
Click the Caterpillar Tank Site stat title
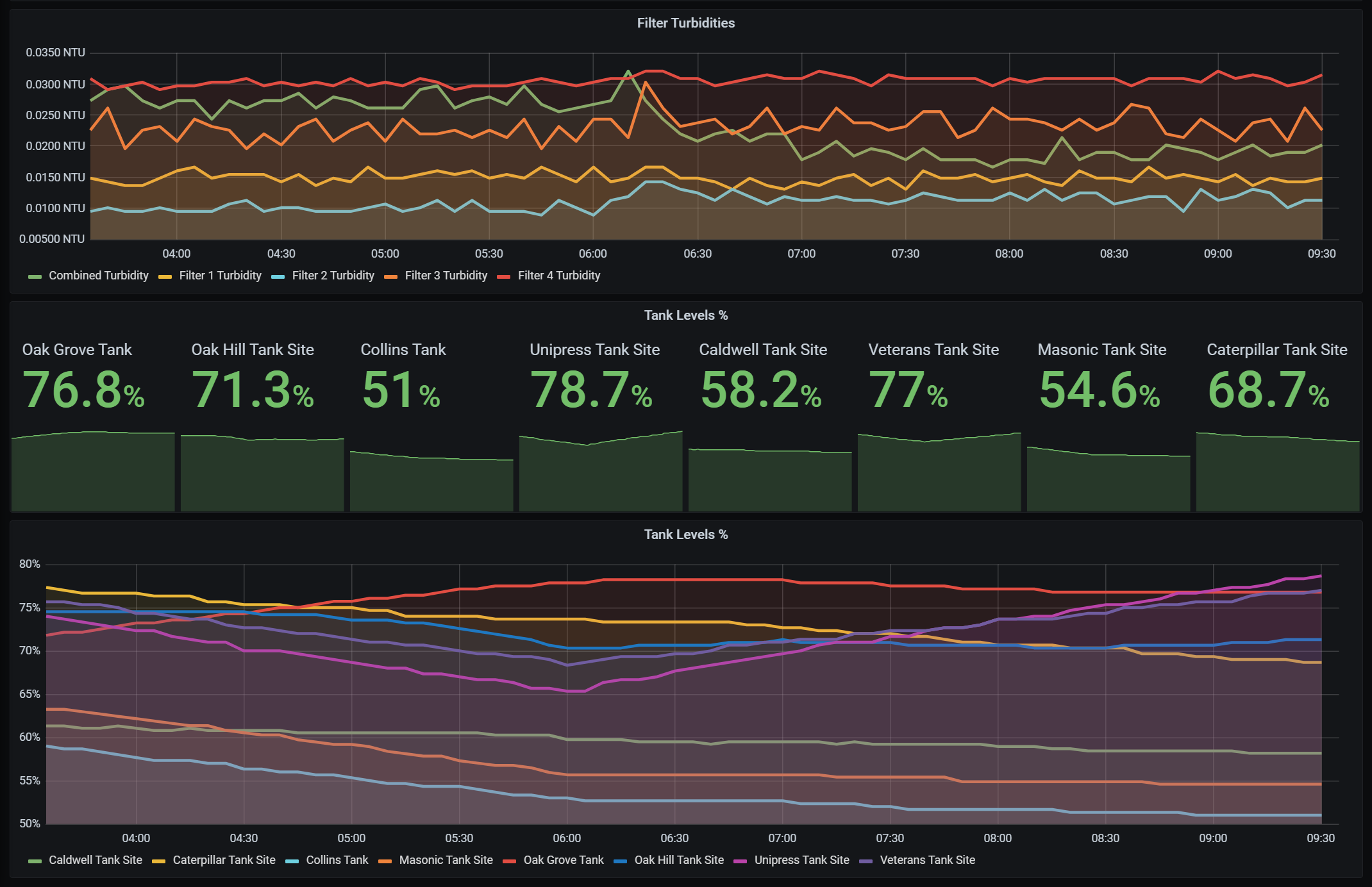tap(1277, 350)
